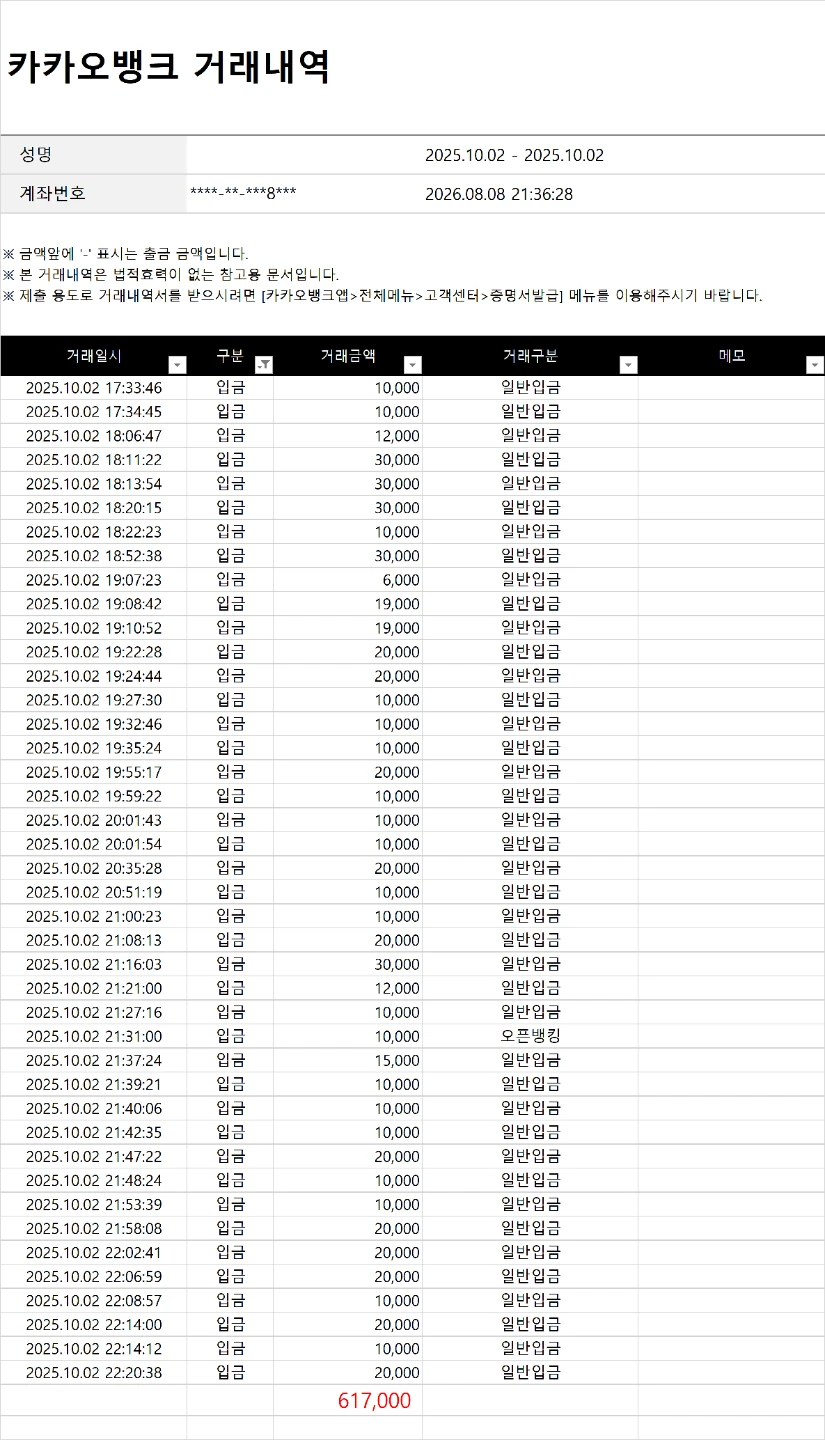Select the empty memo cell for 21:31:00 row
825x1440 pixels.
click(x=732, y=1036)
